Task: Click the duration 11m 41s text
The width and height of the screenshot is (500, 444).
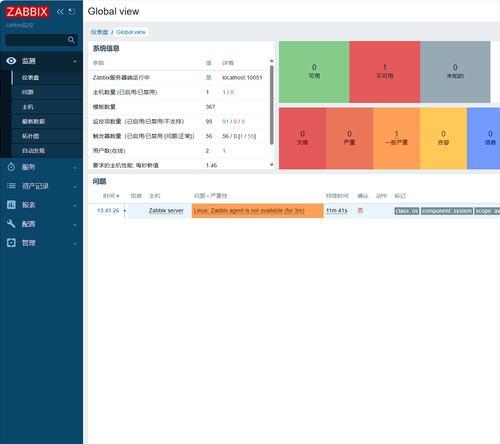Action: click(337, 211)
